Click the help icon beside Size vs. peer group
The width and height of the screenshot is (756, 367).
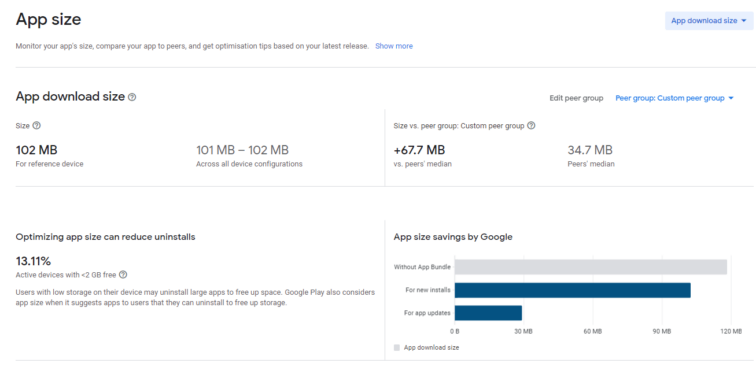point(531,125)
